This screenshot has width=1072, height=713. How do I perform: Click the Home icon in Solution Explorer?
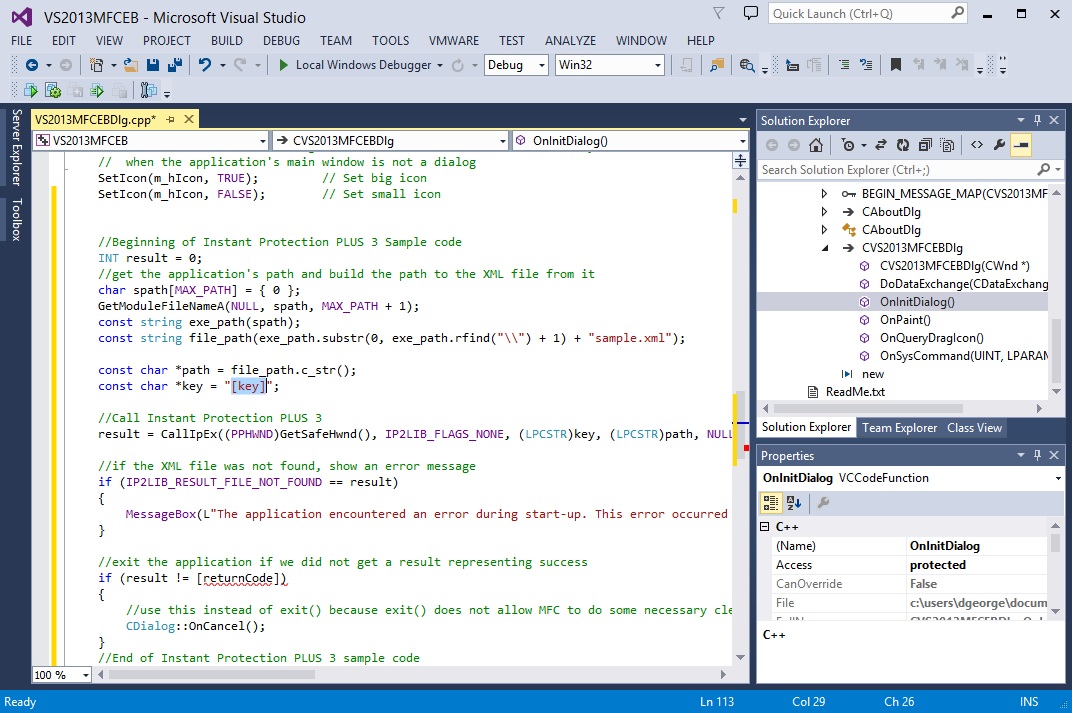click(x=817, y=145)
